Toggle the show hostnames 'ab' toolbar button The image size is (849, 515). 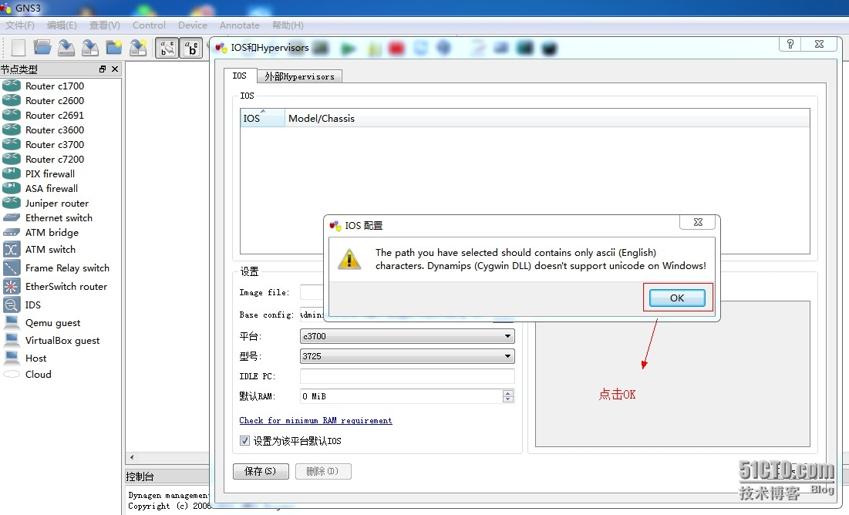191,48
